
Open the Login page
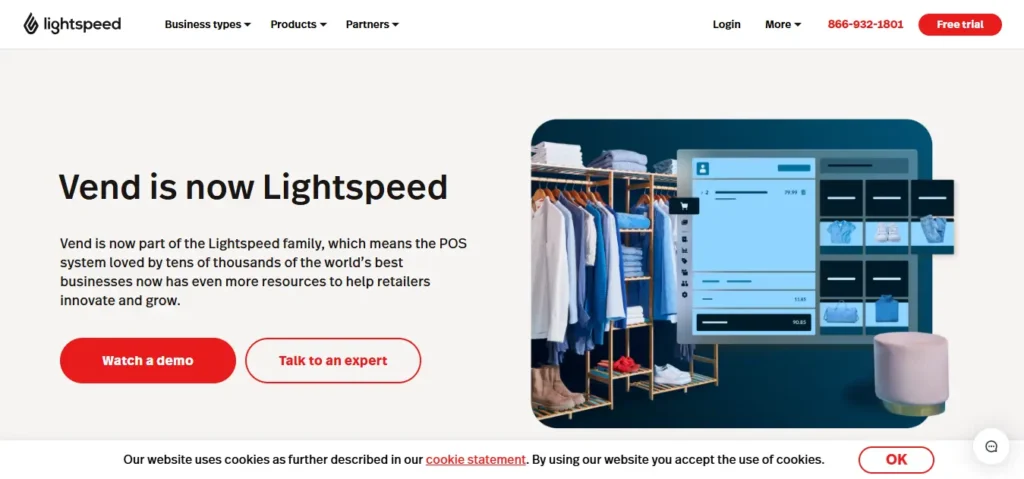coord(726,24)
